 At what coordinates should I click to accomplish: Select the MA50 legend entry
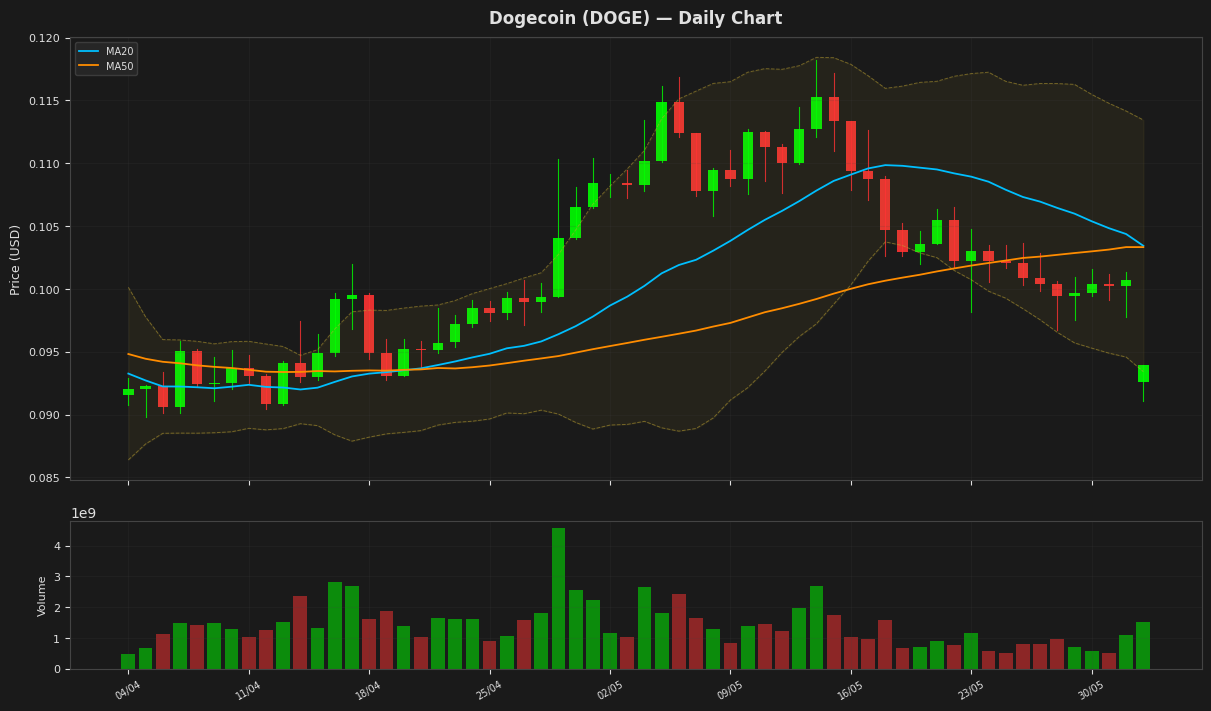coord(106,66)
